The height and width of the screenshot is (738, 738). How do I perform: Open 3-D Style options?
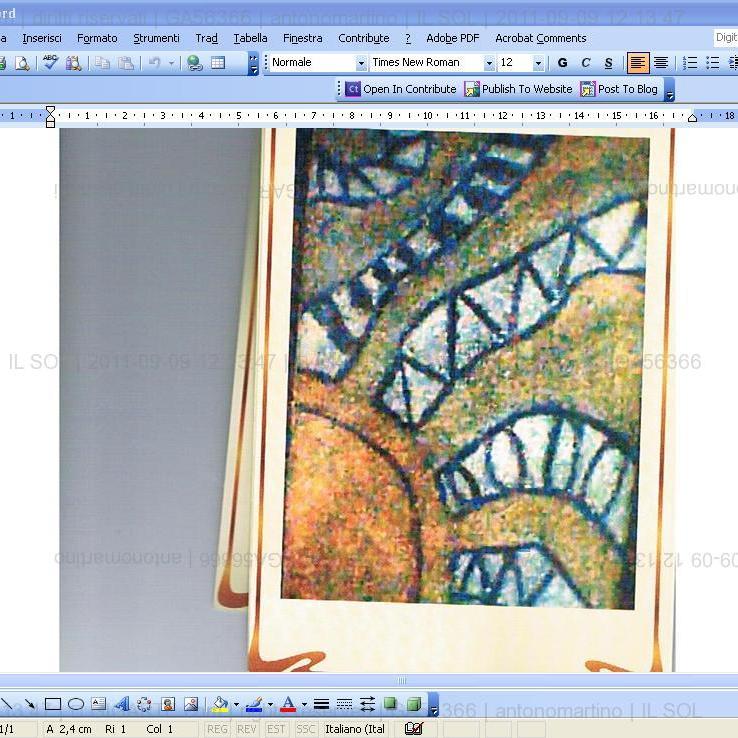[x=414, y=704]
